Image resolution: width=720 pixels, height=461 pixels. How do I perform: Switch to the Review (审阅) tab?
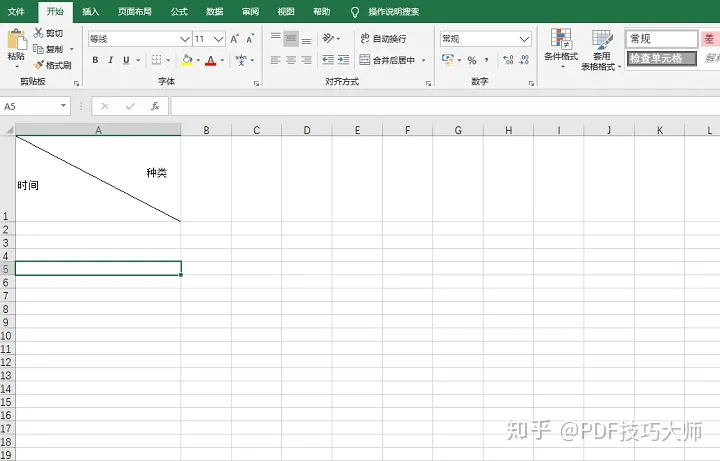pos(250,11)
